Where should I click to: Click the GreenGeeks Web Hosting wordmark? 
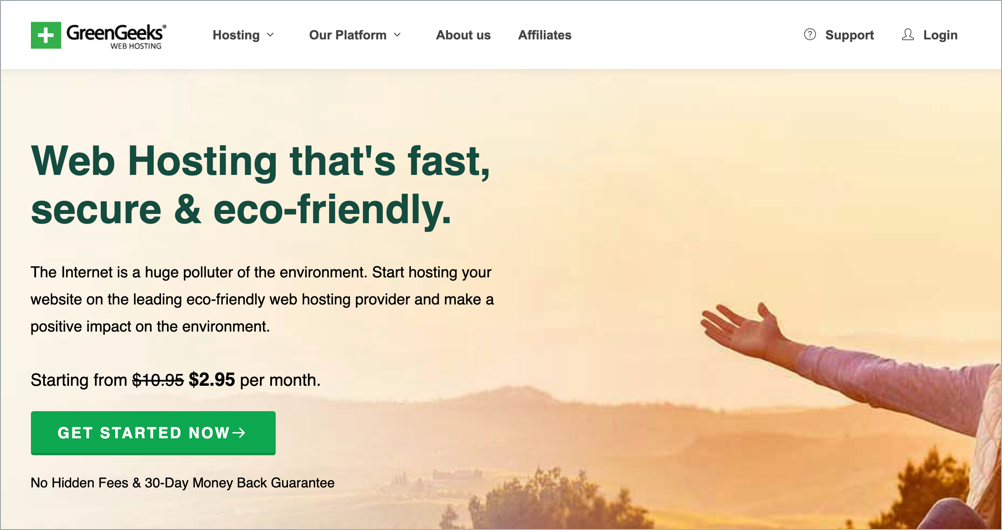(x=116, y=36)
